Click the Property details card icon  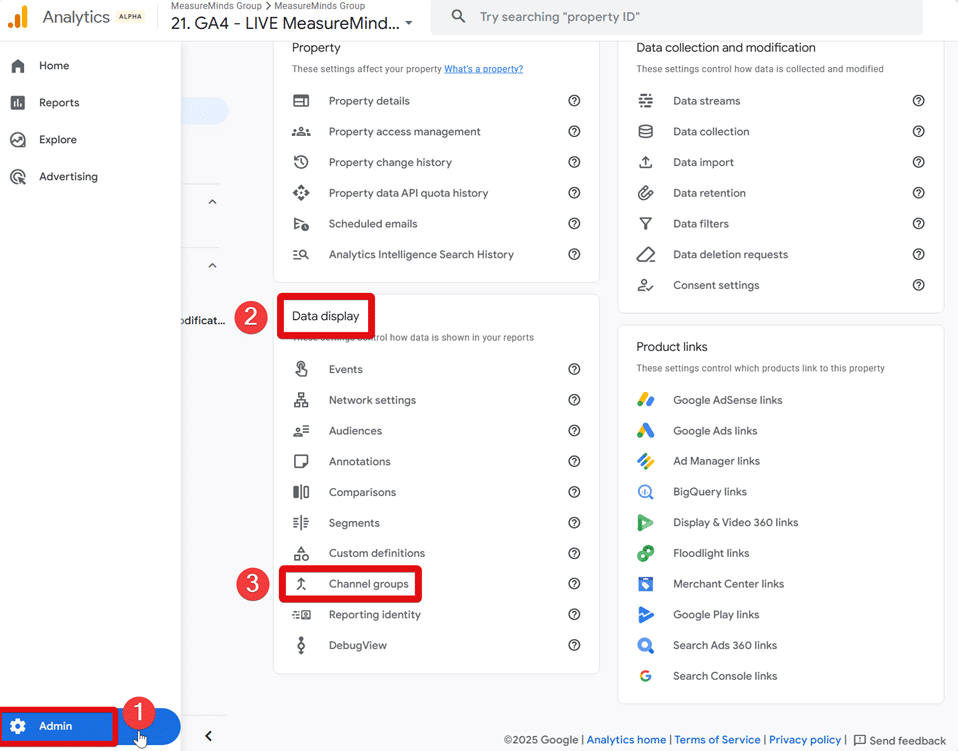(301, 101)
